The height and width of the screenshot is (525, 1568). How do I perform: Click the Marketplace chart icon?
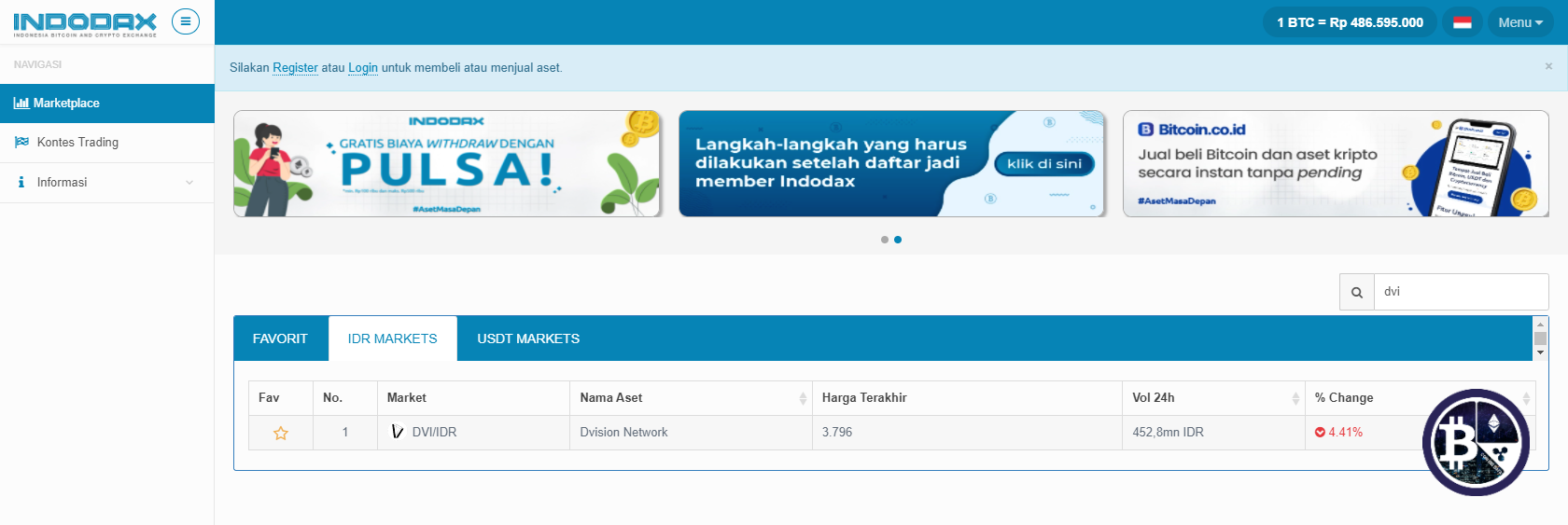tap(21, 104)
